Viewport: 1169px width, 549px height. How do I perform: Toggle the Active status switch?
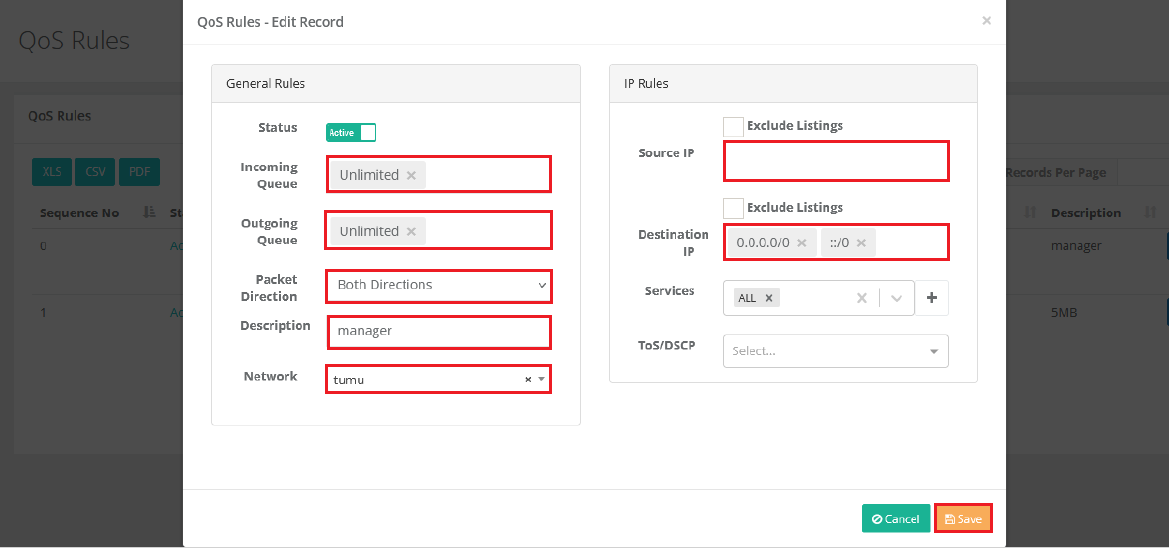[x=351, y=132]
